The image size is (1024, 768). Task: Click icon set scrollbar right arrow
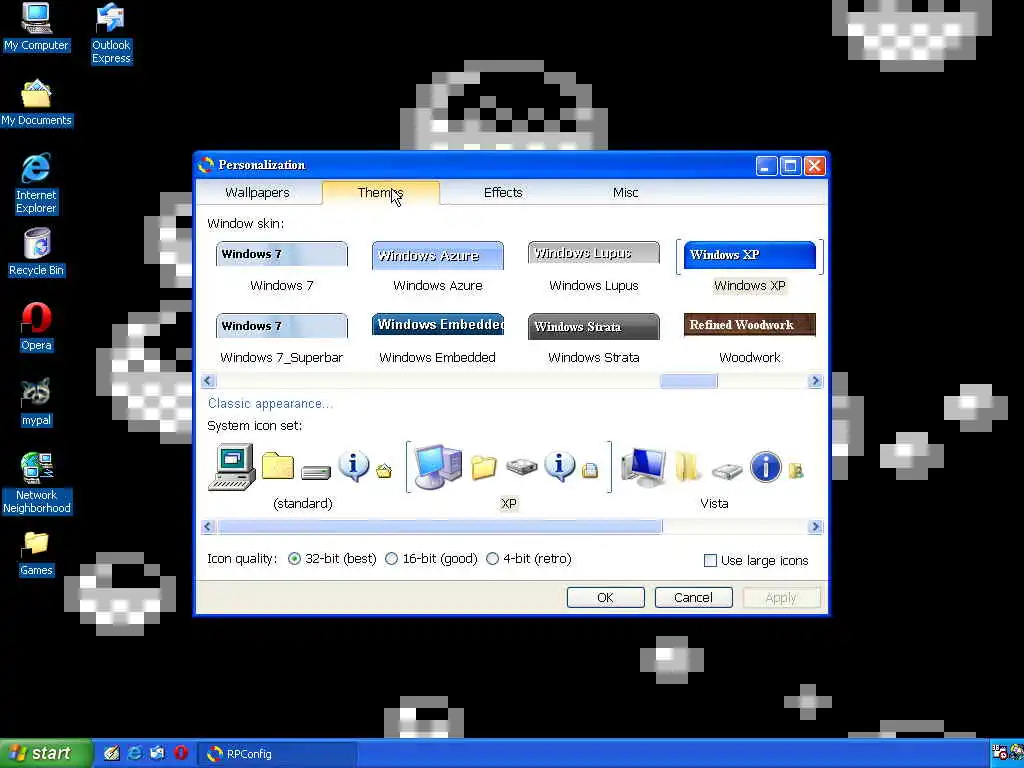815,526
